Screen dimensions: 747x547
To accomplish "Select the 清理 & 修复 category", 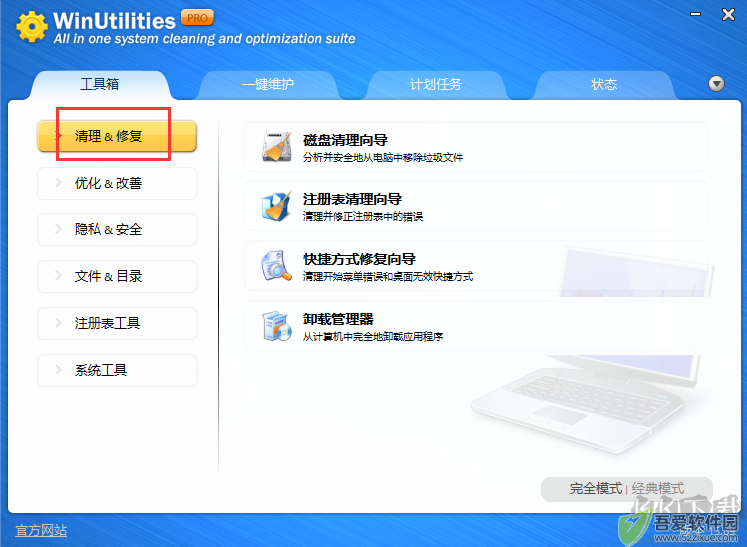I will [117, 136].
